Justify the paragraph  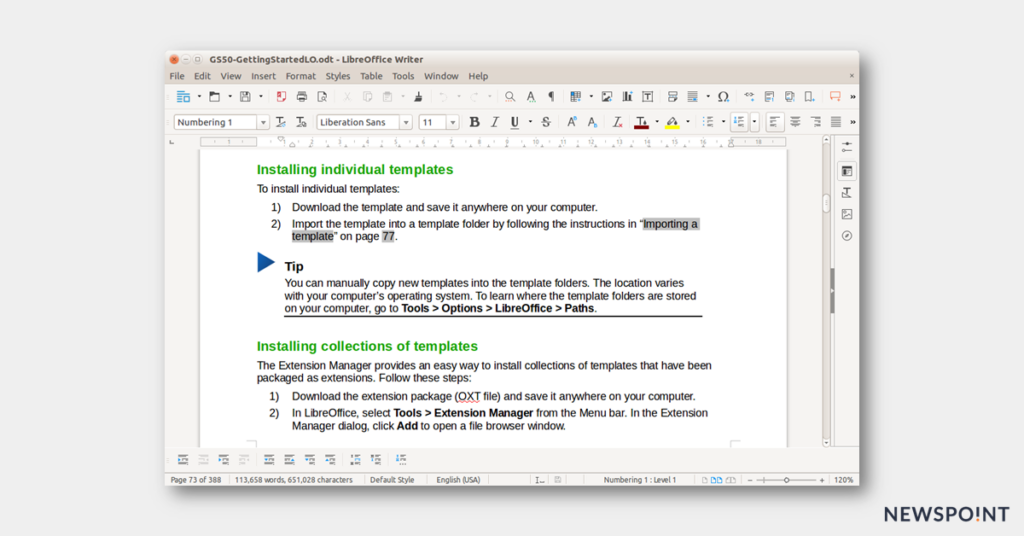pyautogui.click(x=835, y=122)
